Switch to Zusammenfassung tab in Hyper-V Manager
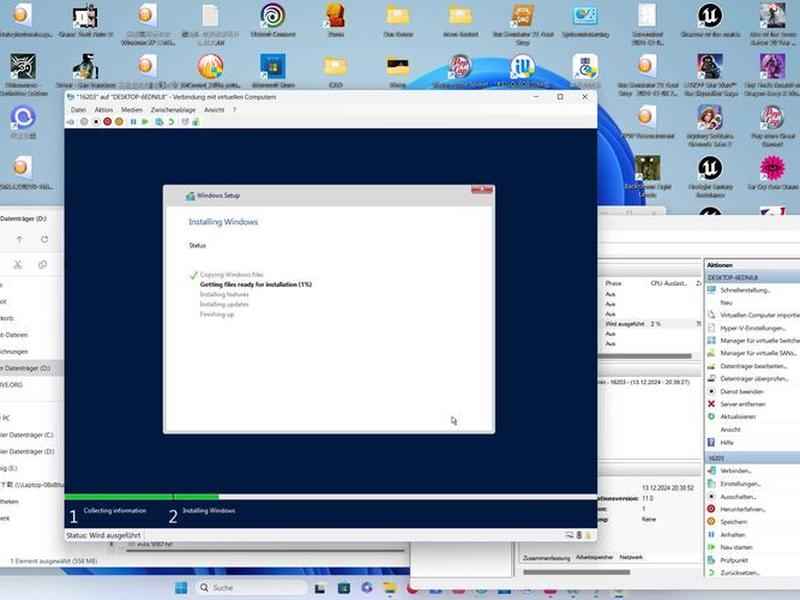The width and height of the screenshot is (800, 600). click(546, 558)
